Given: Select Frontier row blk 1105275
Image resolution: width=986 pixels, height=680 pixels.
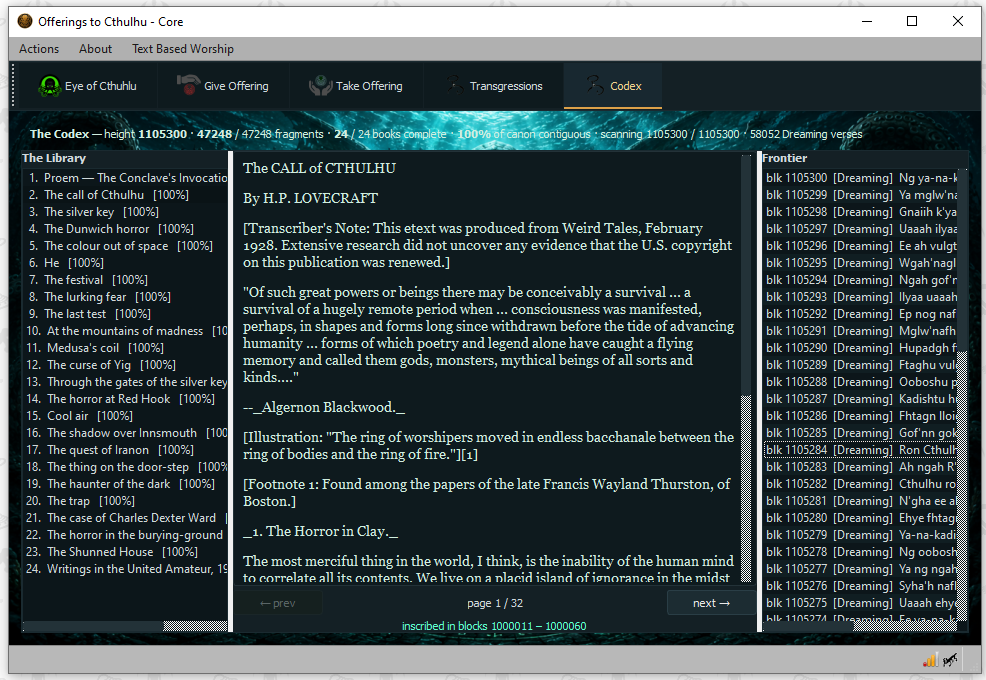Looking at the screenshot, I should (860, 603).
